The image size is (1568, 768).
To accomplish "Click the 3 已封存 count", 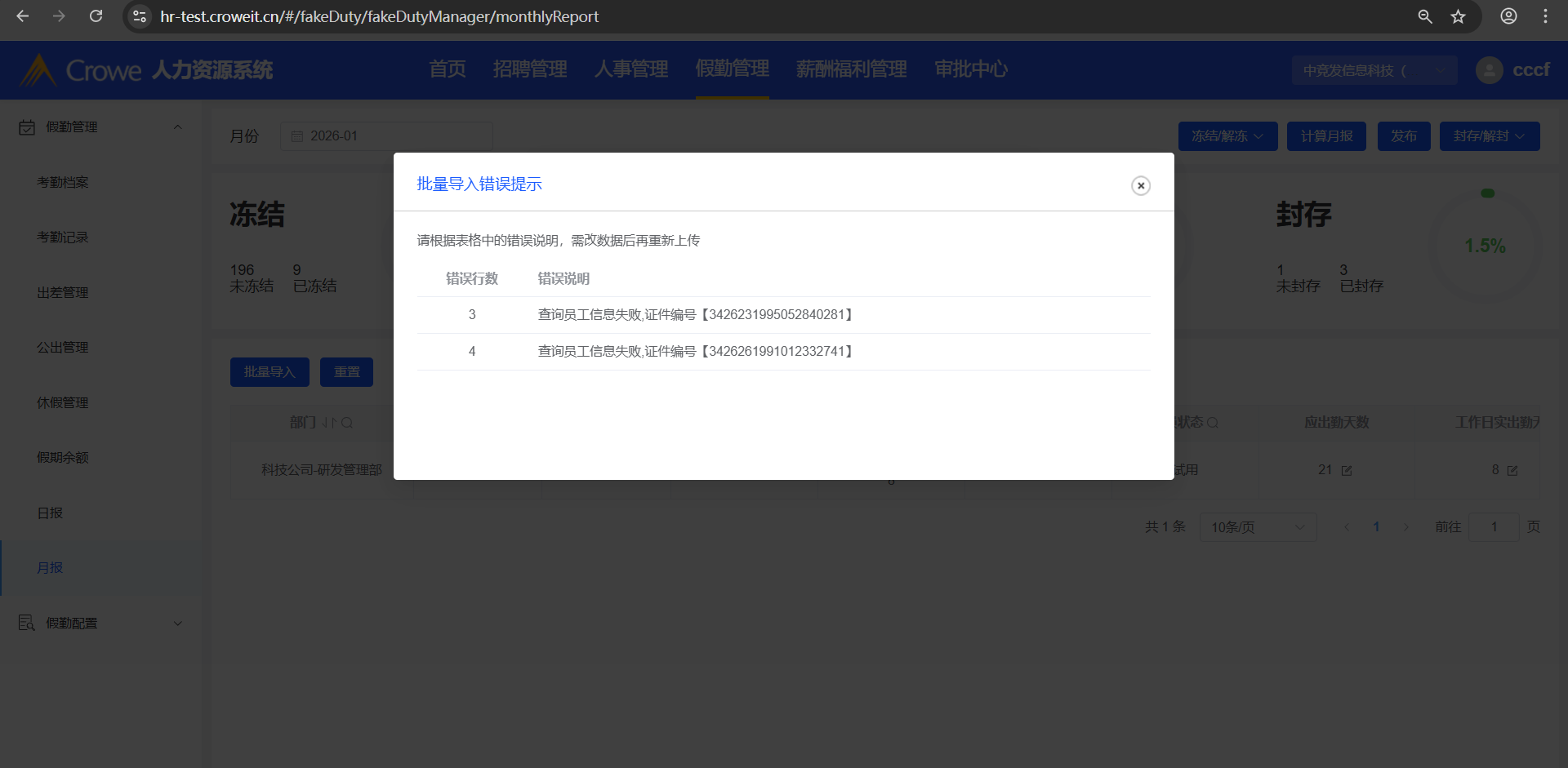I will click(1361, 278).
